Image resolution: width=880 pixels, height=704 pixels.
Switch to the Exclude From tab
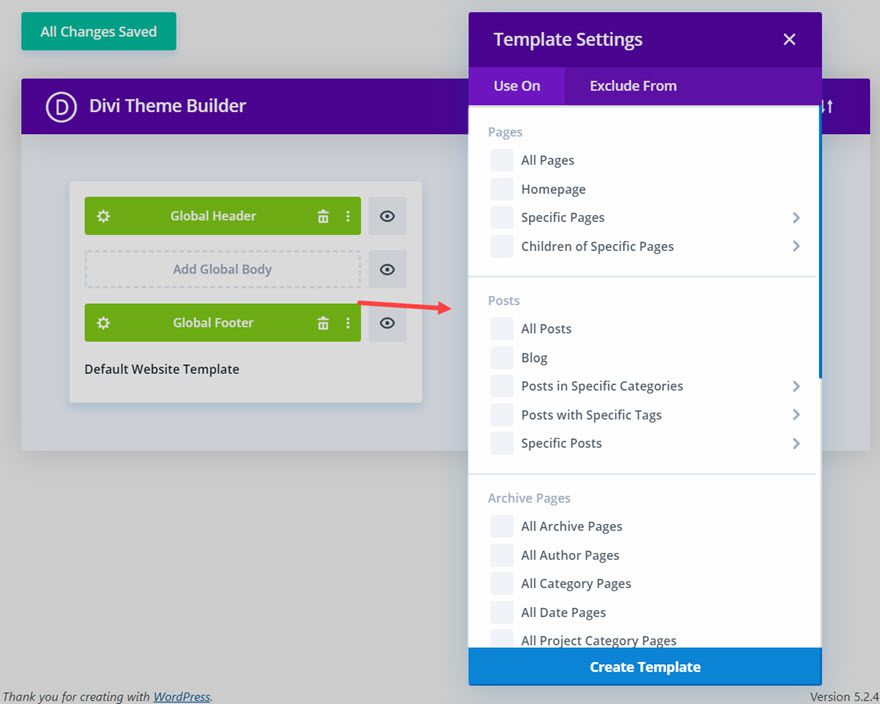click(x=633, y=86)
